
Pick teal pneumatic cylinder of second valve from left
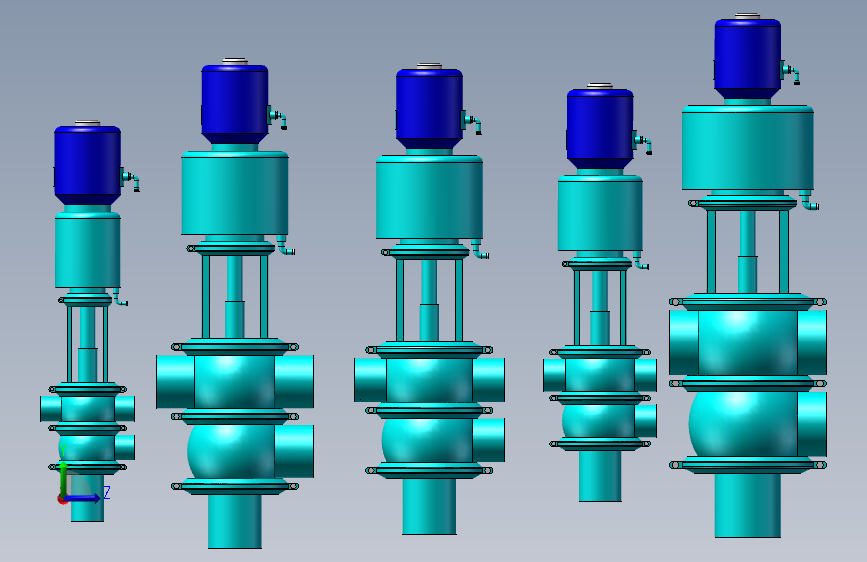pyautogui.click(x=234, y=192)
